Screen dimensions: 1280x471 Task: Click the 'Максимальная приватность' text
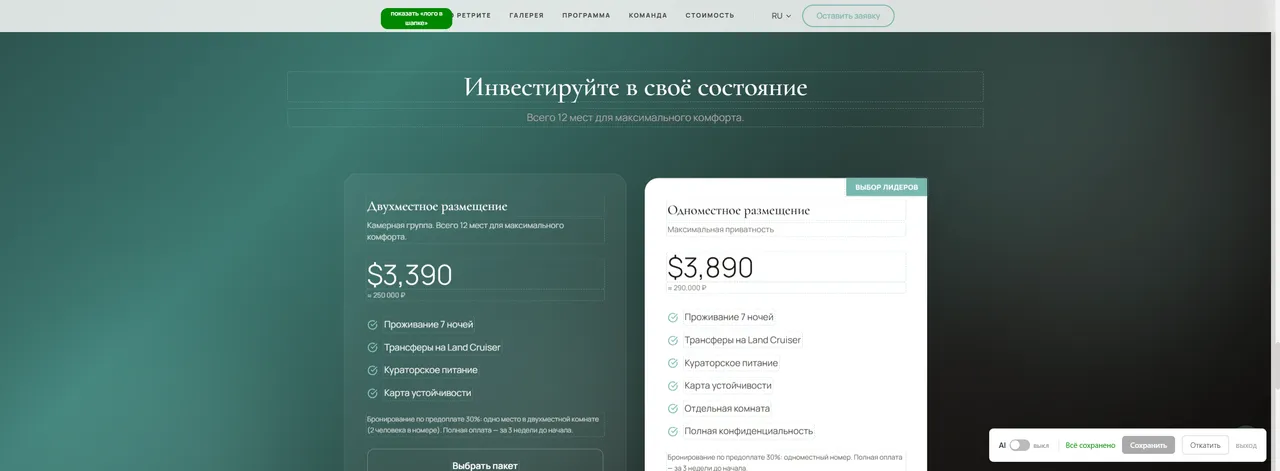pos(721,230)
